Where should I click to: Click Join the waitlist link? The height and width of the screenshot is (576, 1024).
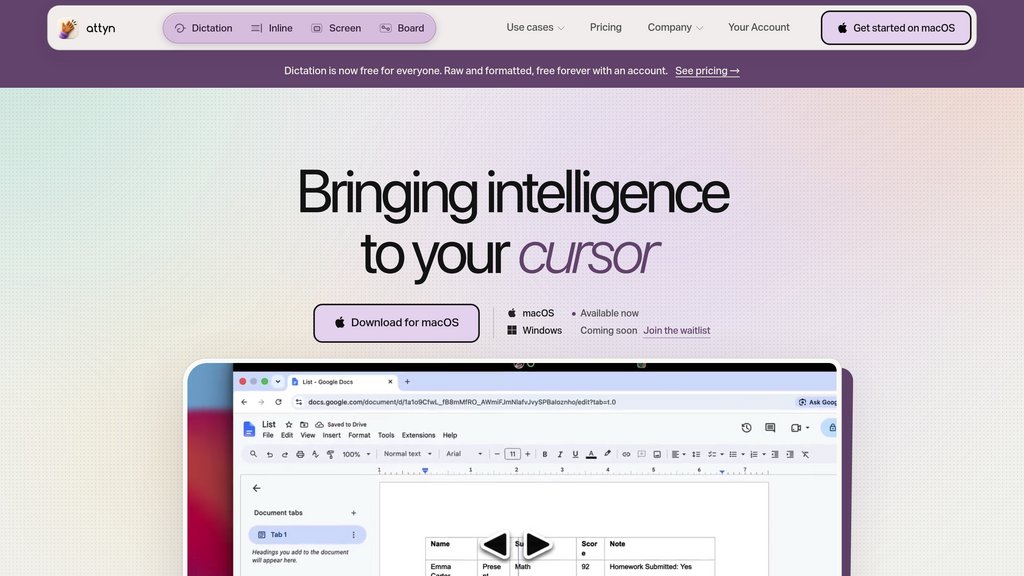click(x=677, y=330)
